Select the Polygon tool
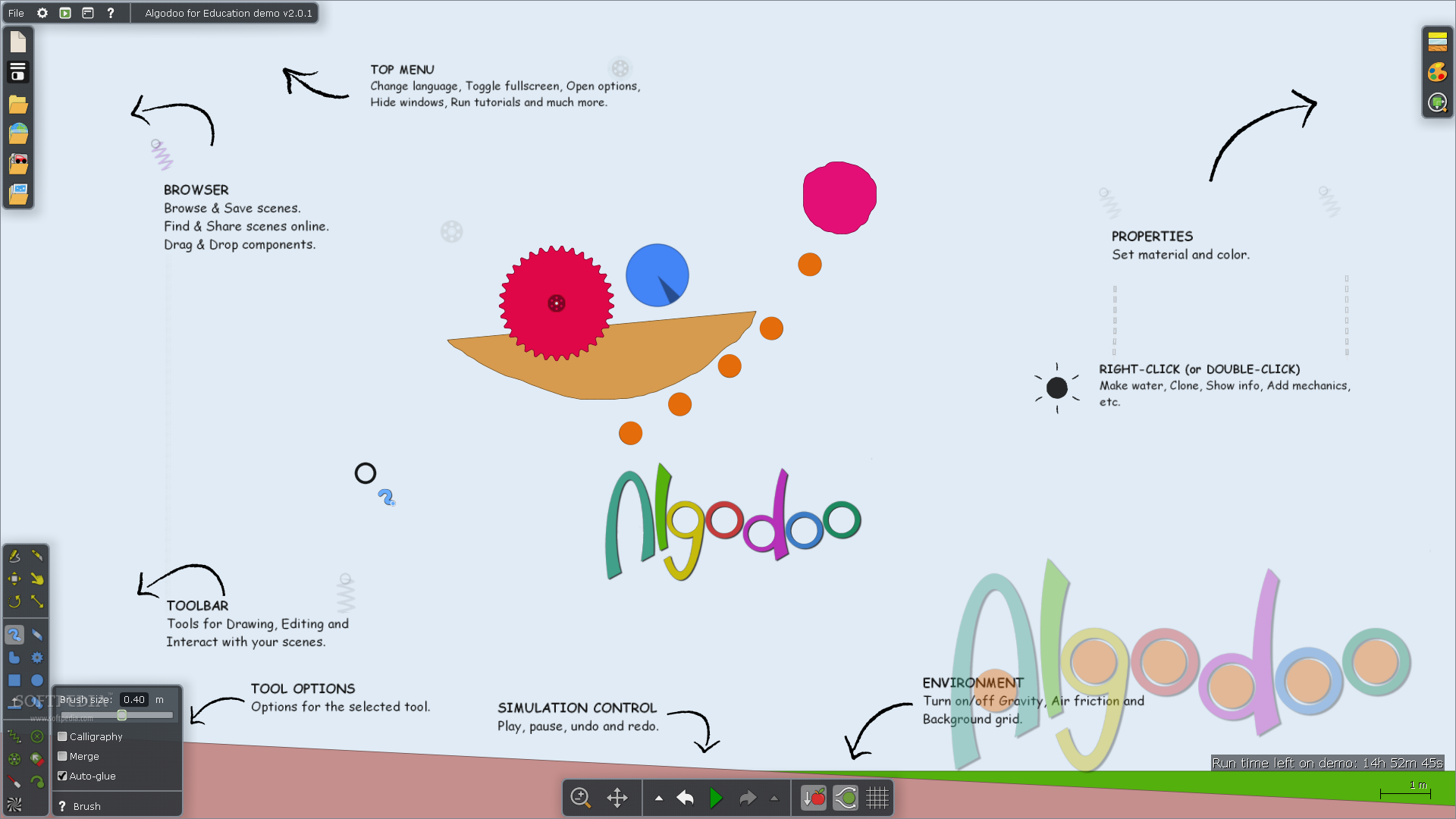The image size is (1456, 819). (x=14, y=657)
